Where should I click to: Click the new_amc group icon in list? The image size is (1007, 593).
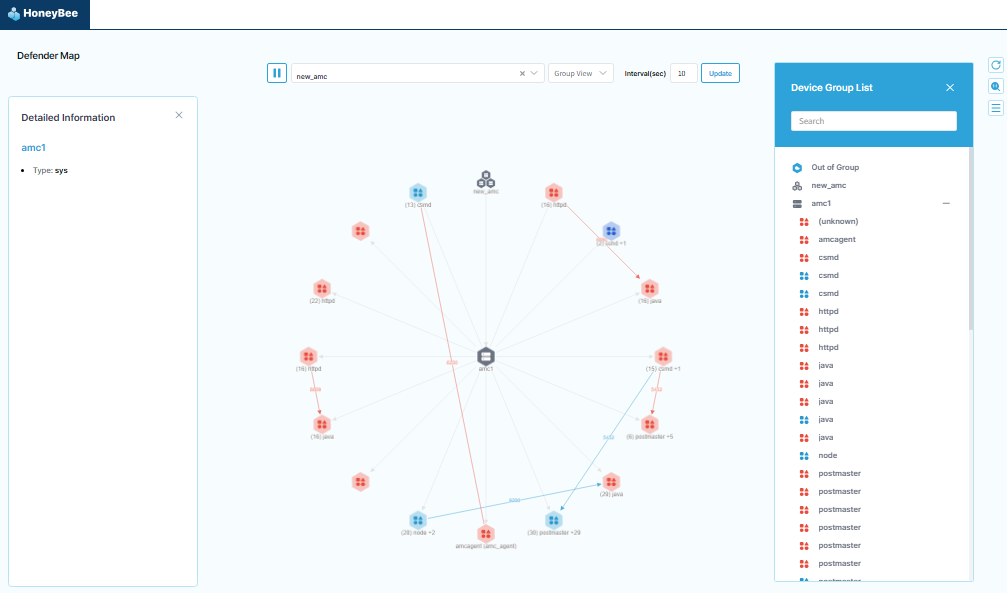(797, 186)
